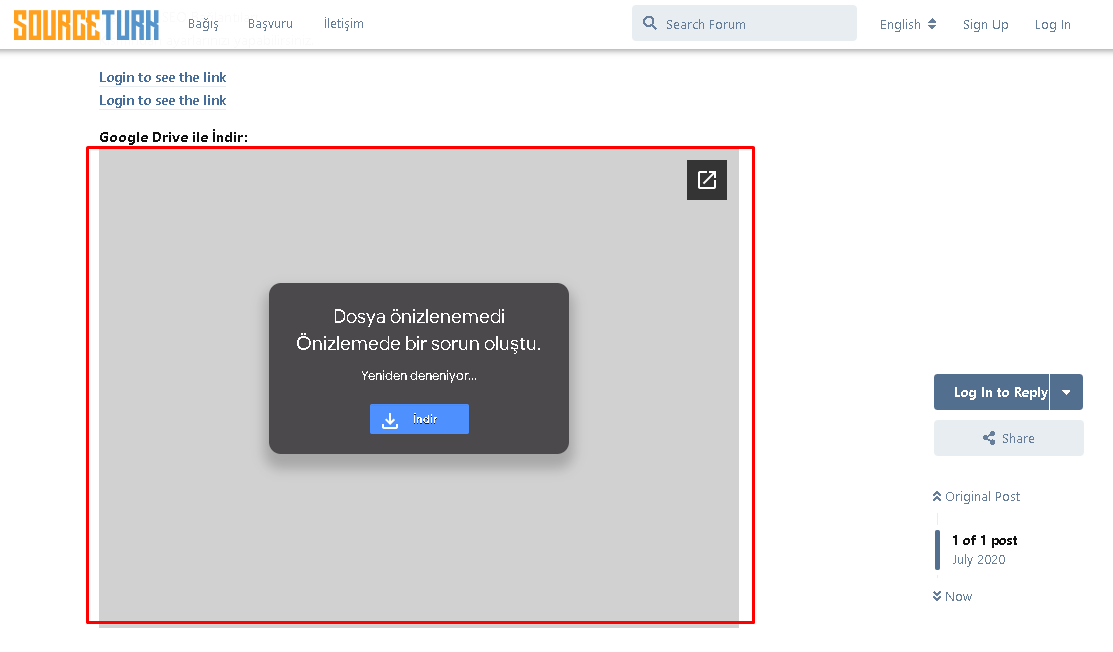This screenshot has width=1113, height=652.
Task: Select the Now link in the post timeline
Action: pyautogui.click(x=958, y=596)
